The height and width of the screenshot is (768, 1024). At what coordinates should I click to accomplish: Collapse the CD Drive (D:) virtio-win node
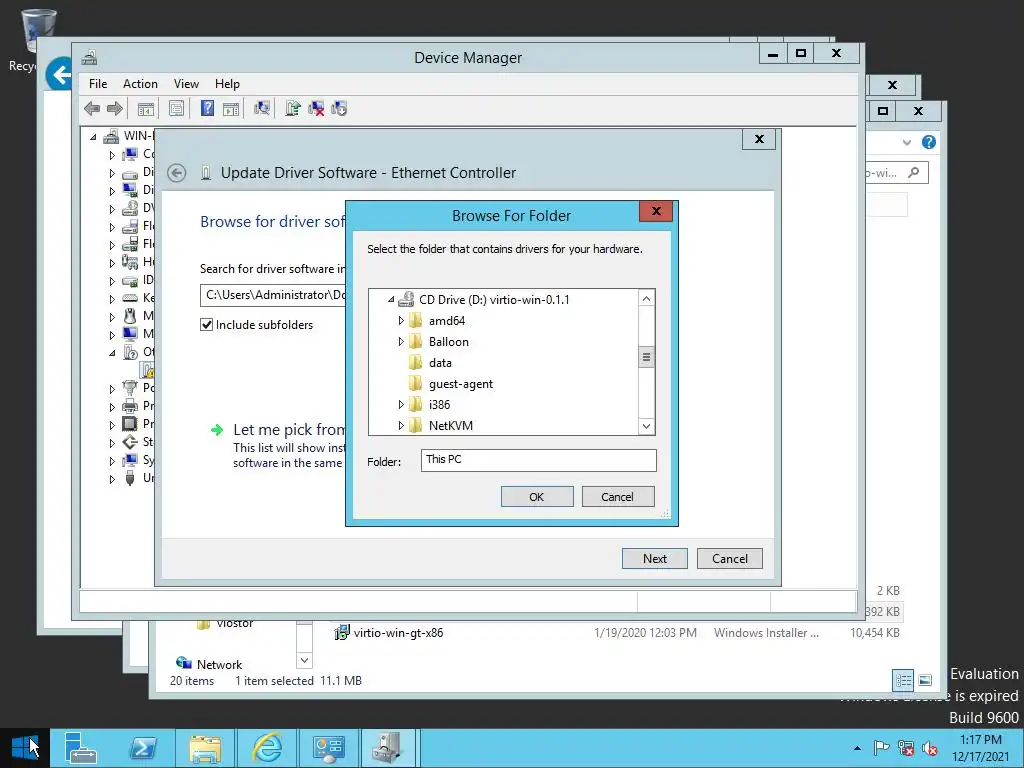(x=391, y=300)
